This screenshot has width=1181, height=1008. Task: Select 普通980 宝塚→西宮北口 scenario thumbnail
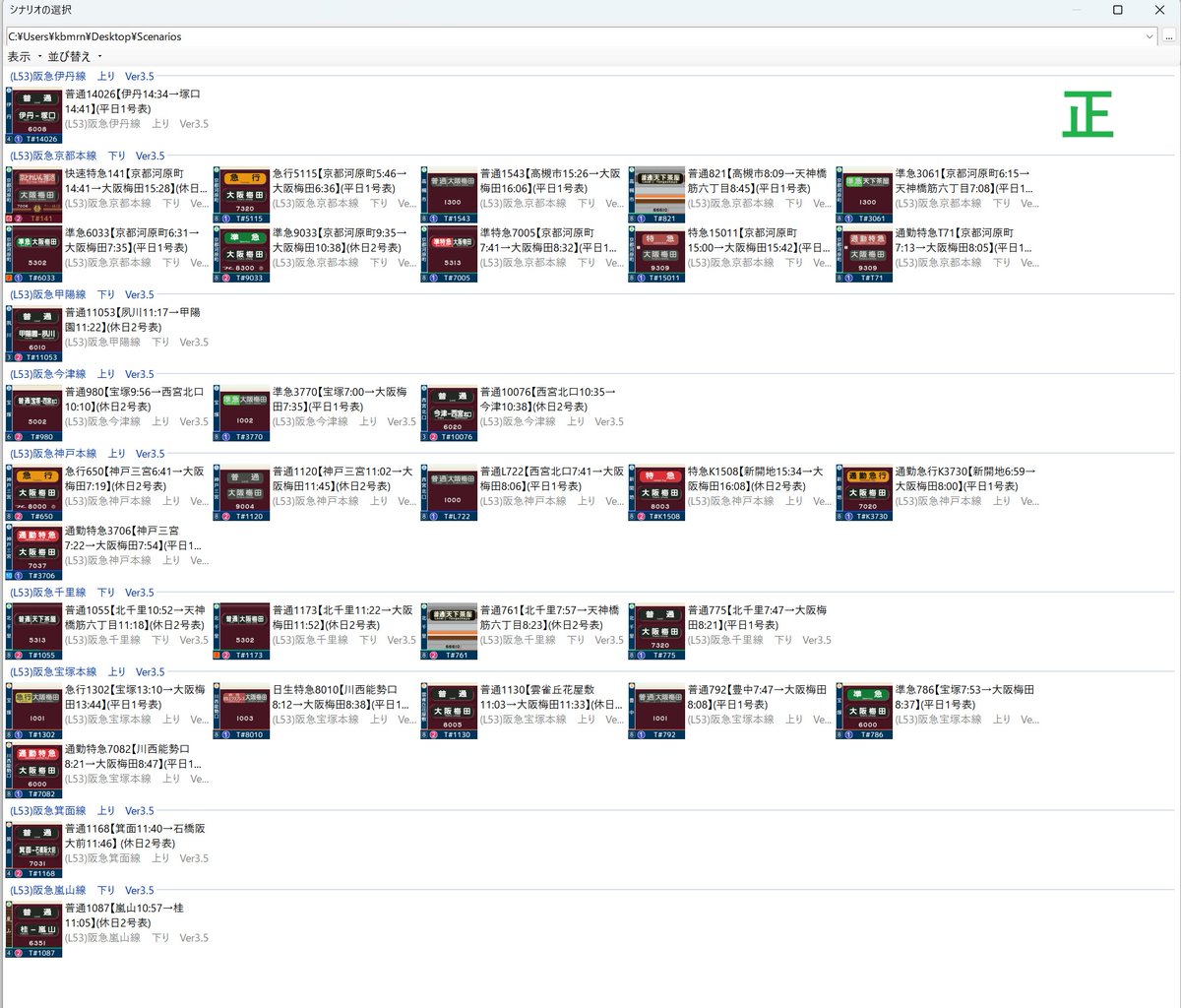[34, 413]
